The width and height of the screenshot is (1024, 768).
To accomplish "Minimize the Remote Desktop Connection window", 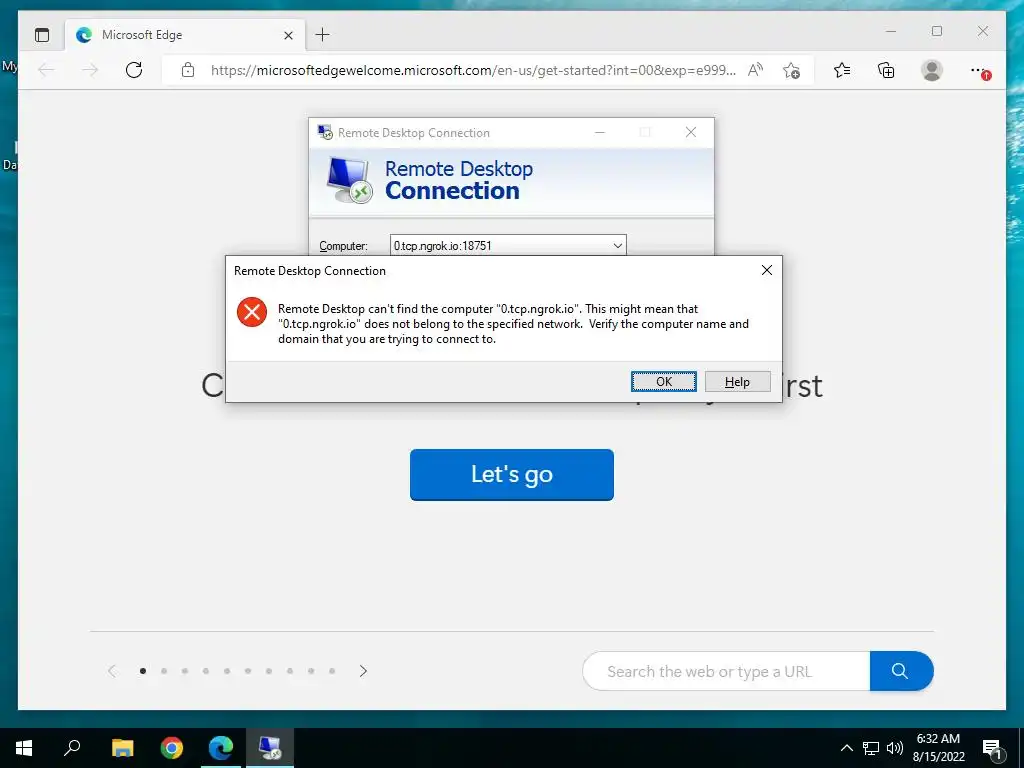I will [600, 133].
